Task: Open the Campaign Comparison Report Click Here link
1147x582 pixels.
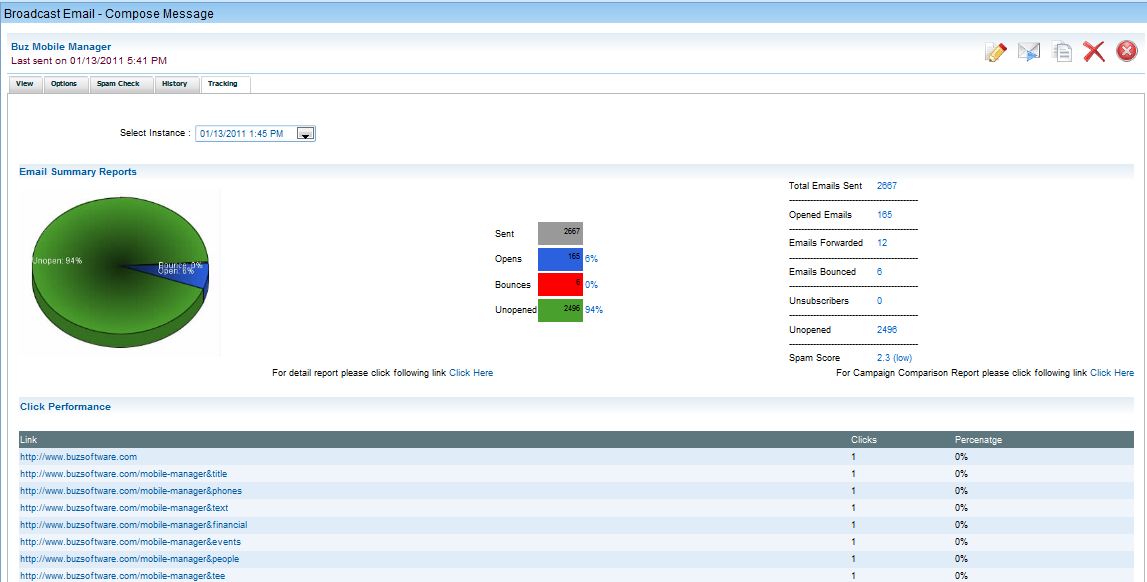Action: pyautogui.click(x=1112, y=373)
